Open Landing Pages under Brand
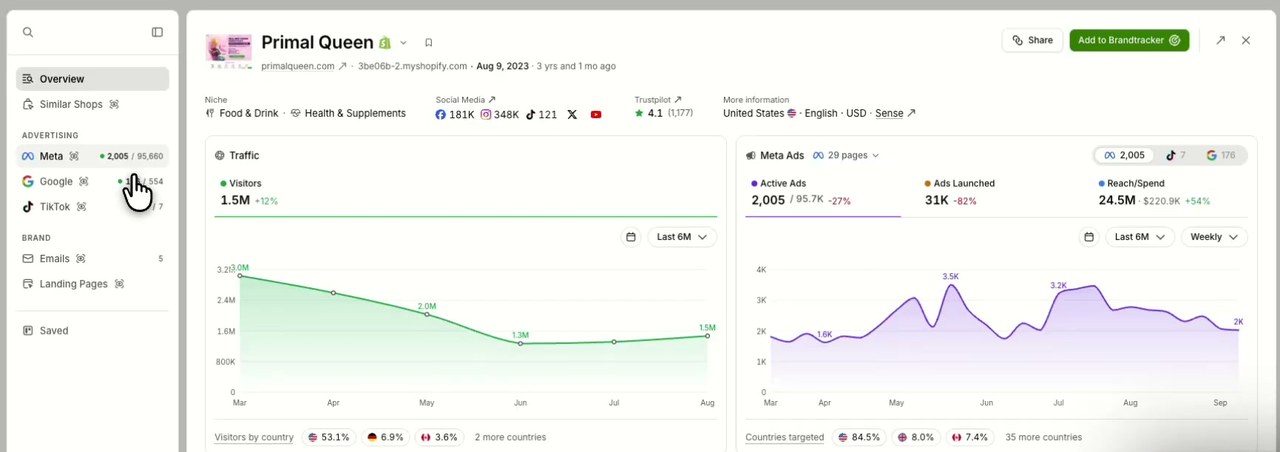This screenshot has height=452, width=1280. tap(92, 284)
